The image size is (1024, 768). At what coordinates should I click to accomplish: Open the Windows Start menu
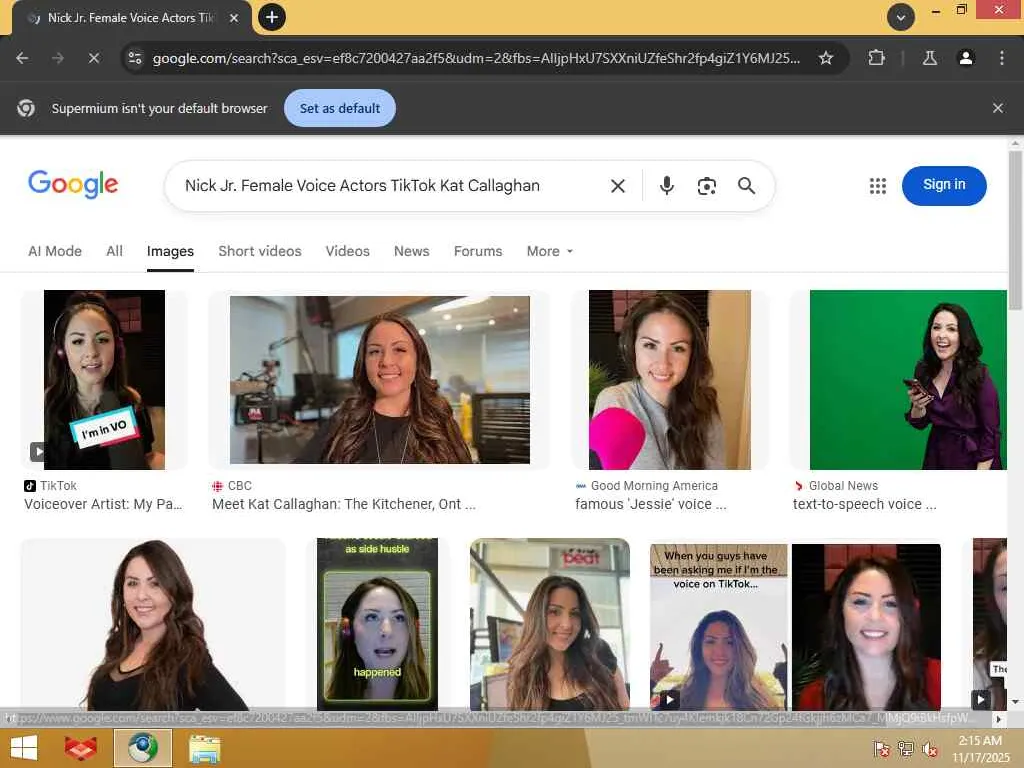click(24, 748)
